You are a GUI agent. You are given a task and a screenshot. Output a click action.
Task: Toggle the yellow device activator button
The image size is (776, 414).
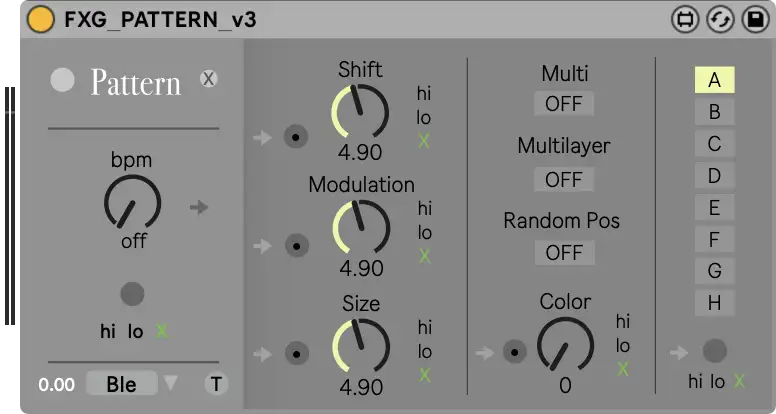point(41,20)
